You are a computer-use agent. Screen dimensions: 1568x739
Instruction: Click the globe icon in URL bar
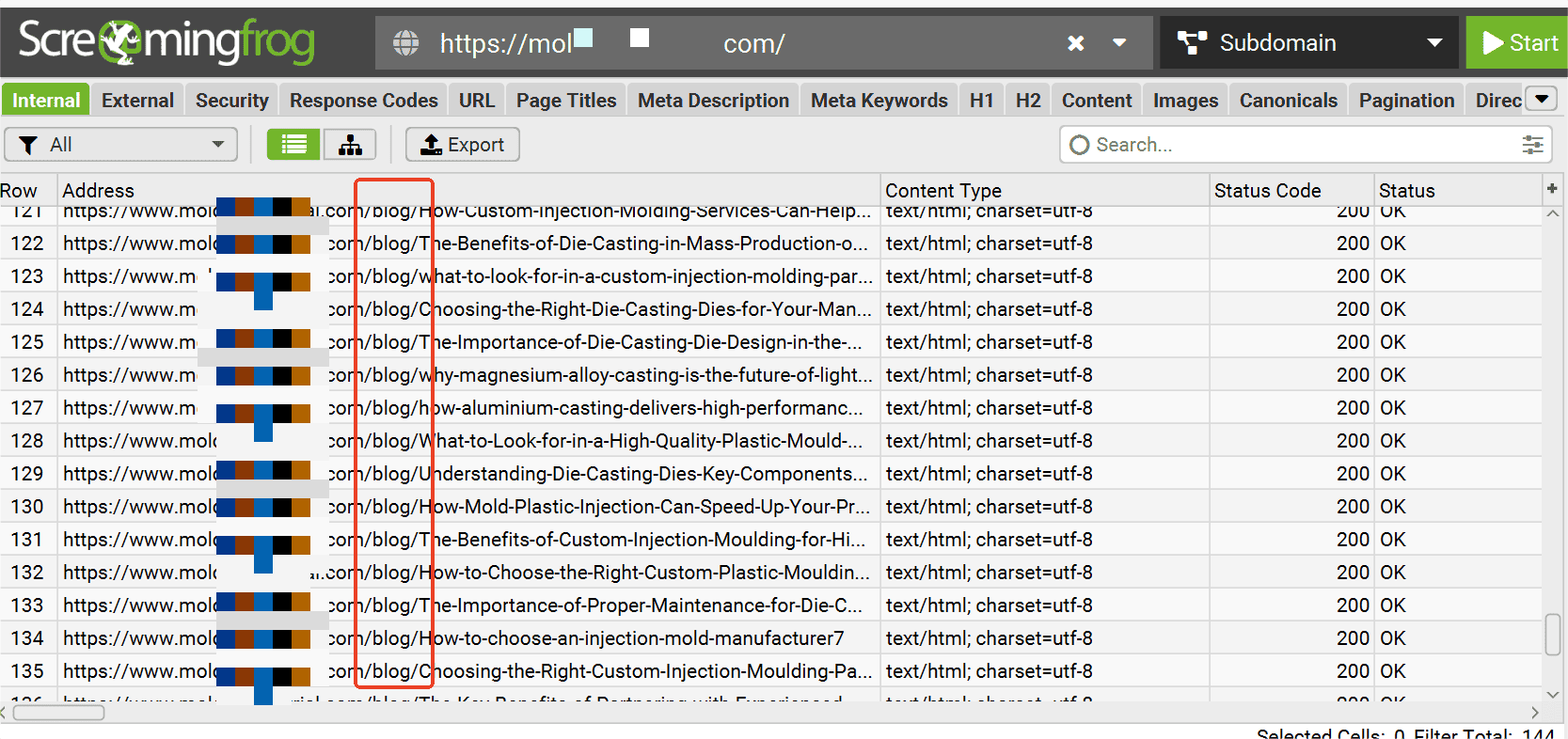click(x=406, y=43)
